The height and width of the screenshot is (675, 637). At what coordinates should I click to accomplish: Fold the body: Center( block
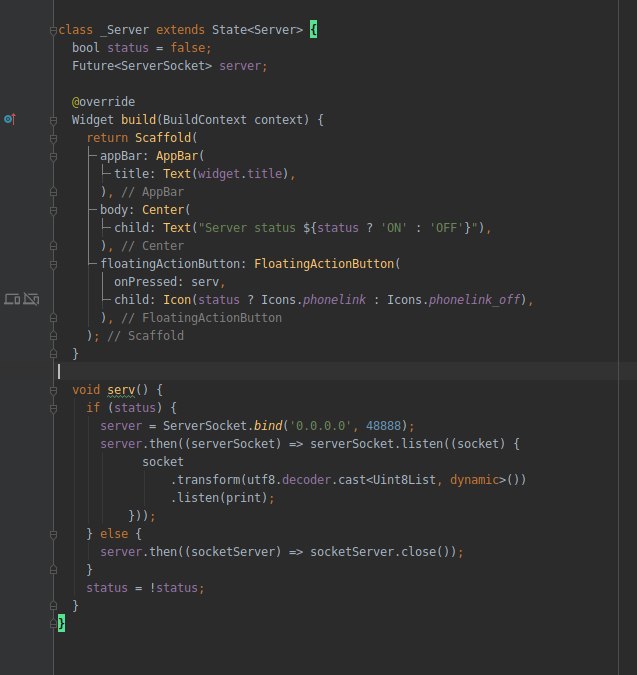pos(53,211)
